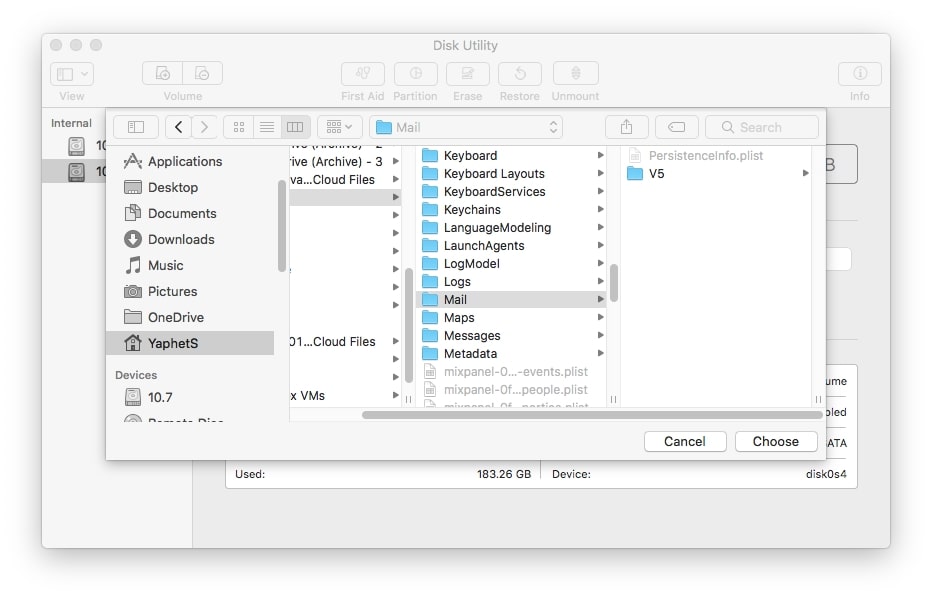932x598 pixels.
Task: Click the Eject icon next to Search
Action: (677, 127)
